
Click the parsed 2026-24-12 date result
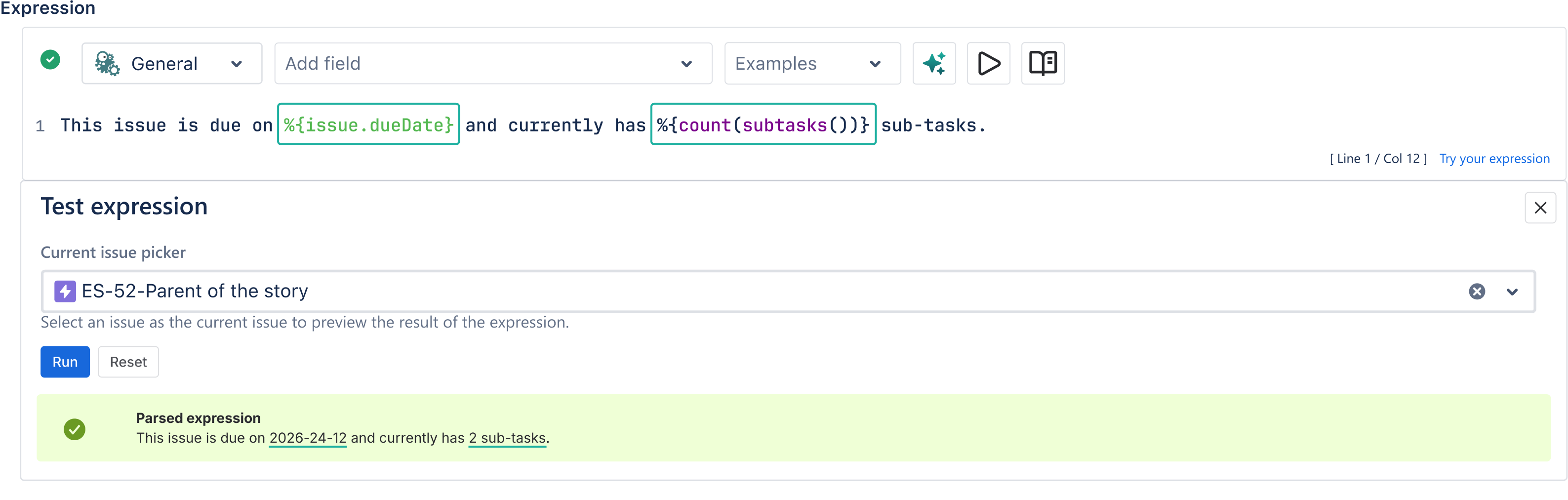tap(308, 439)
